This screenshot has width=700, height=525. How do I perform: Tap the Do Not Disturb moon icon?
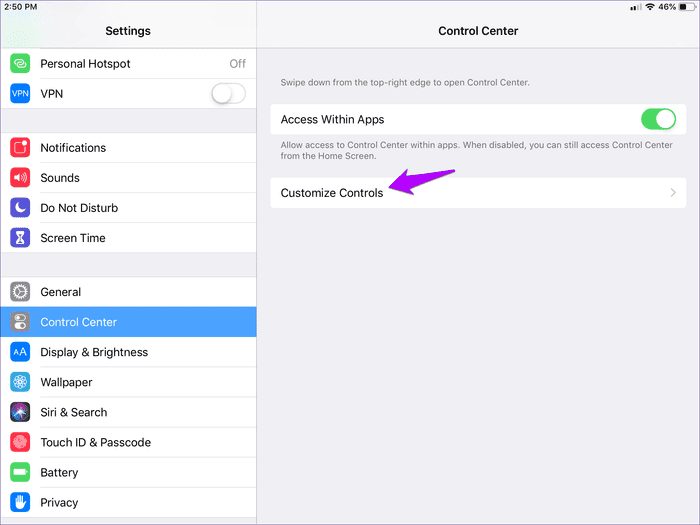click(20, 208)
